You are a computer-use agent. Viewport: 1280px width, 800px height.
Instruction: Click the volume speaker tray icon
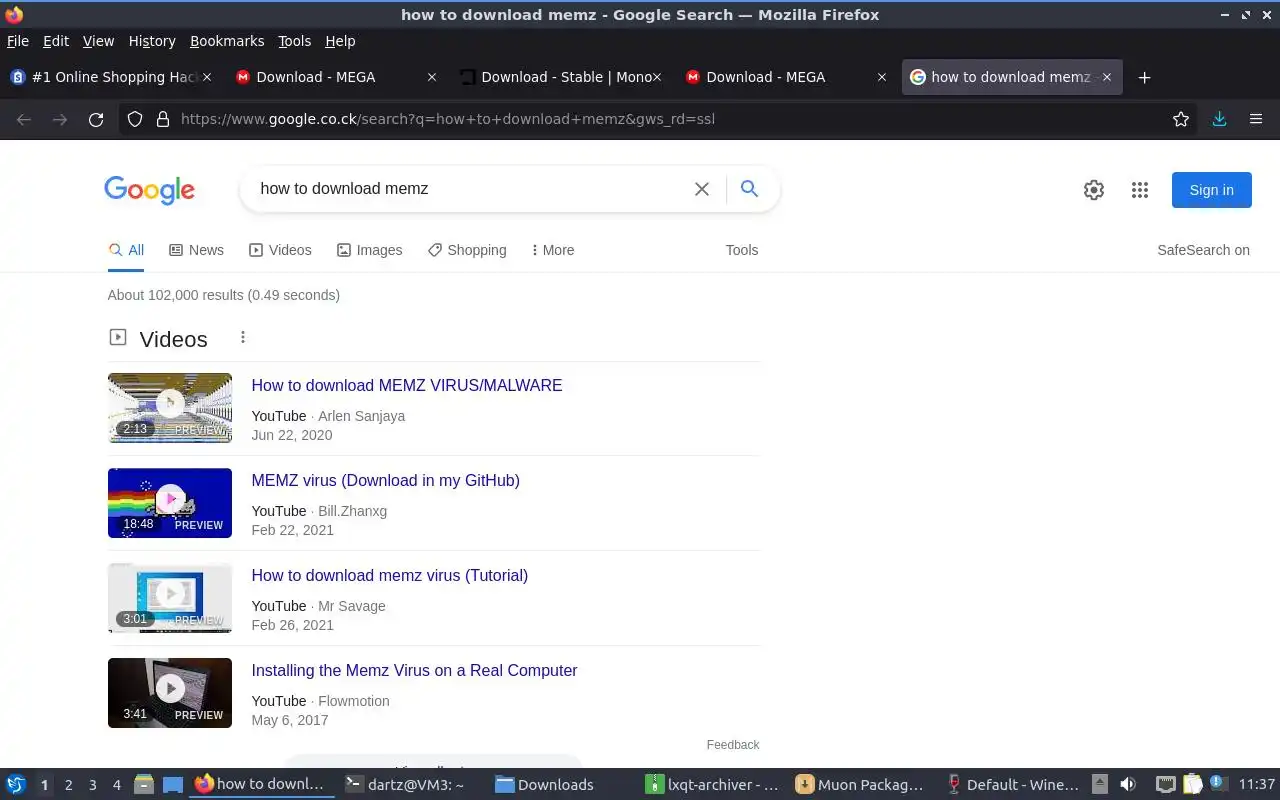tap(1128, 784)
